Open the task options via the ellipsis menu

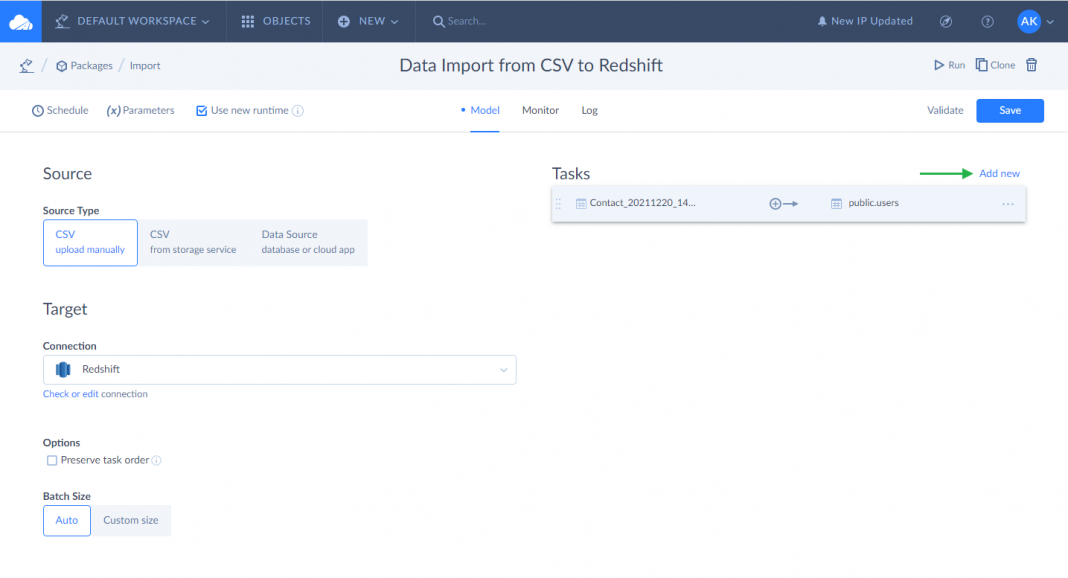(1007, 203)
